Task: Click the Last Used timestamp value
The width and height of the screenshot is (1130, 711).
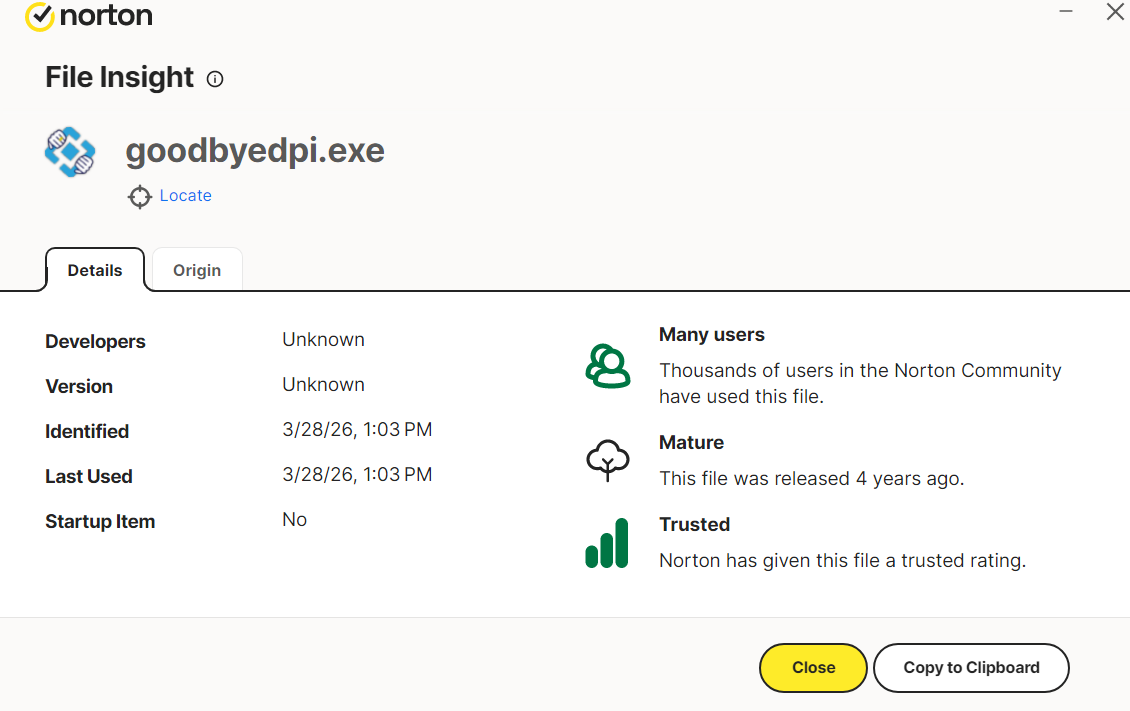Action: pyautogui.click(x=357, y=475)
